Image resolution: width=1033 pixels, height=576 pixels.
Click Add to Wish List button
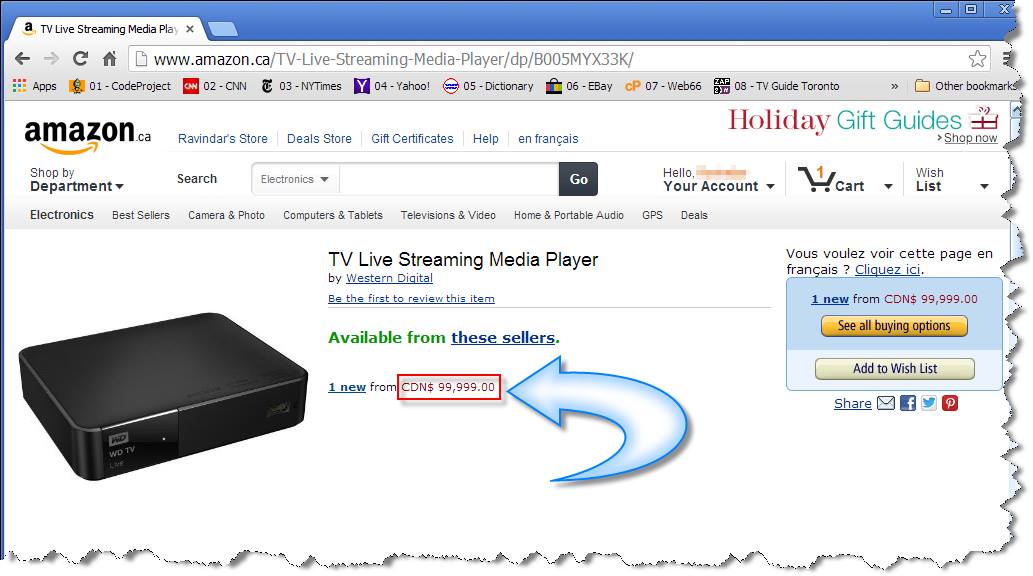tap(895, 368)
